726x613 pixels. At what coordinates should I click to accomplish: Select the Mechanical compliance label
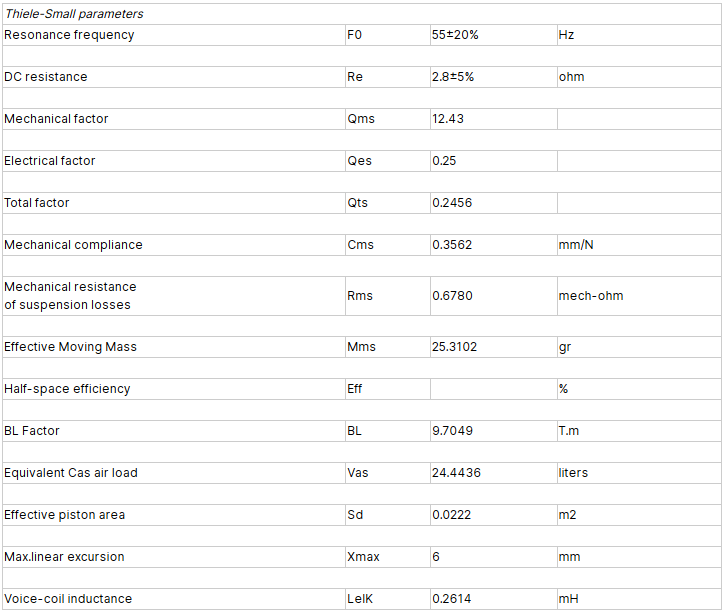coord(73,245)
